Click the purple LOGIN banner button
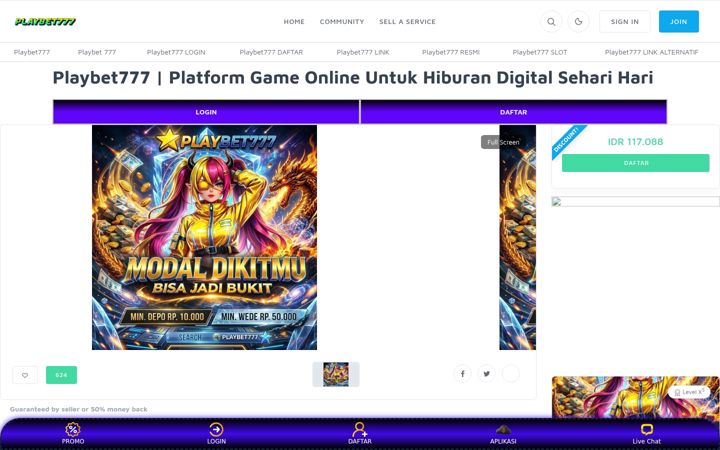The image size is (720, 450). [206, 112]
